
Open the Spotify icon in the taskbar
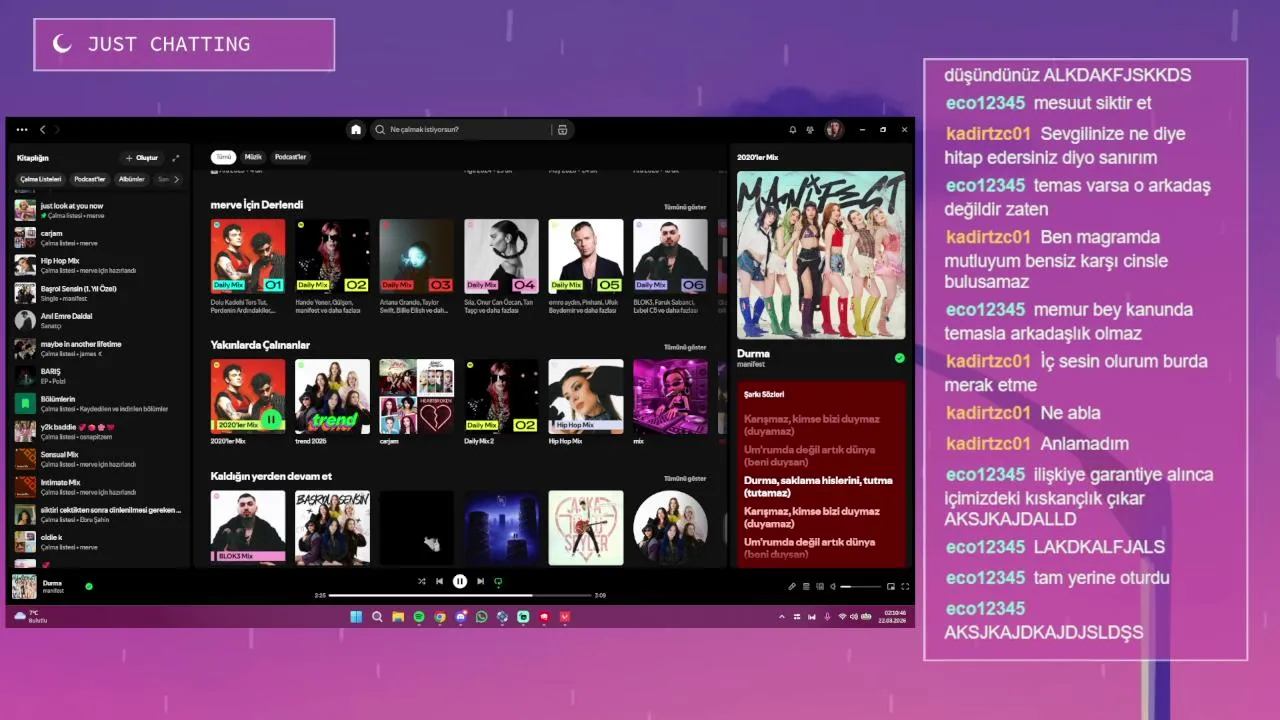coord(419,617)
